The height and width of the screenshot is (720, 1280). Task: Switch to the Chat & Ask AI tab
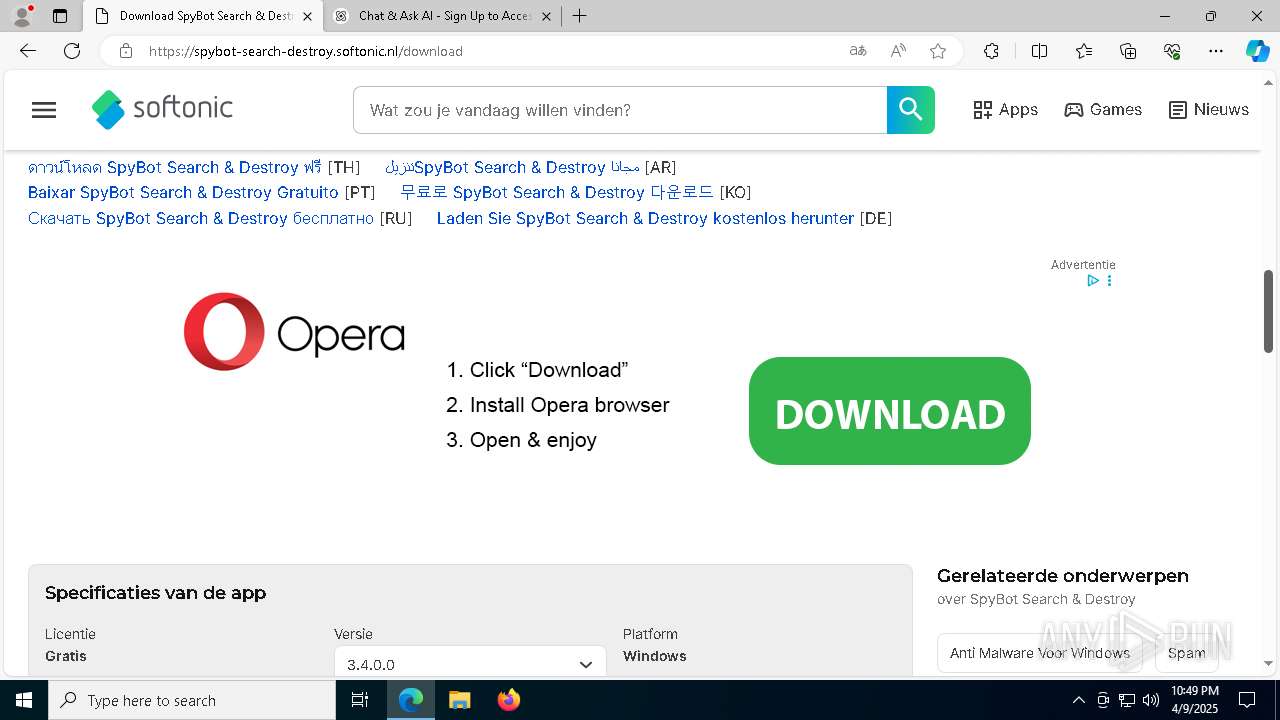(443, 16)
